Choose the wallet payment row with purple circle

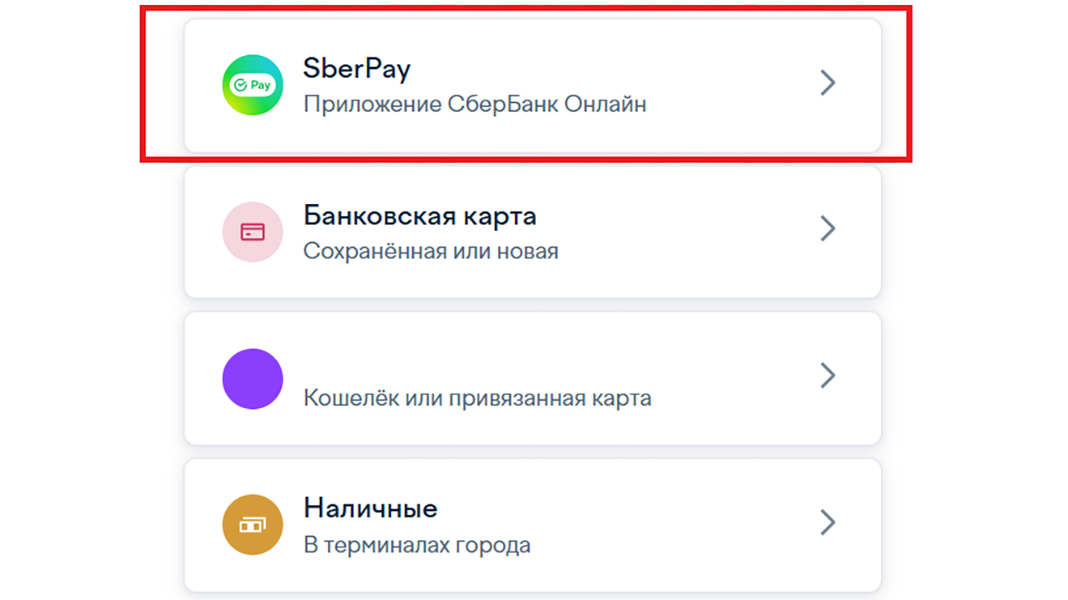click(533, 379)
